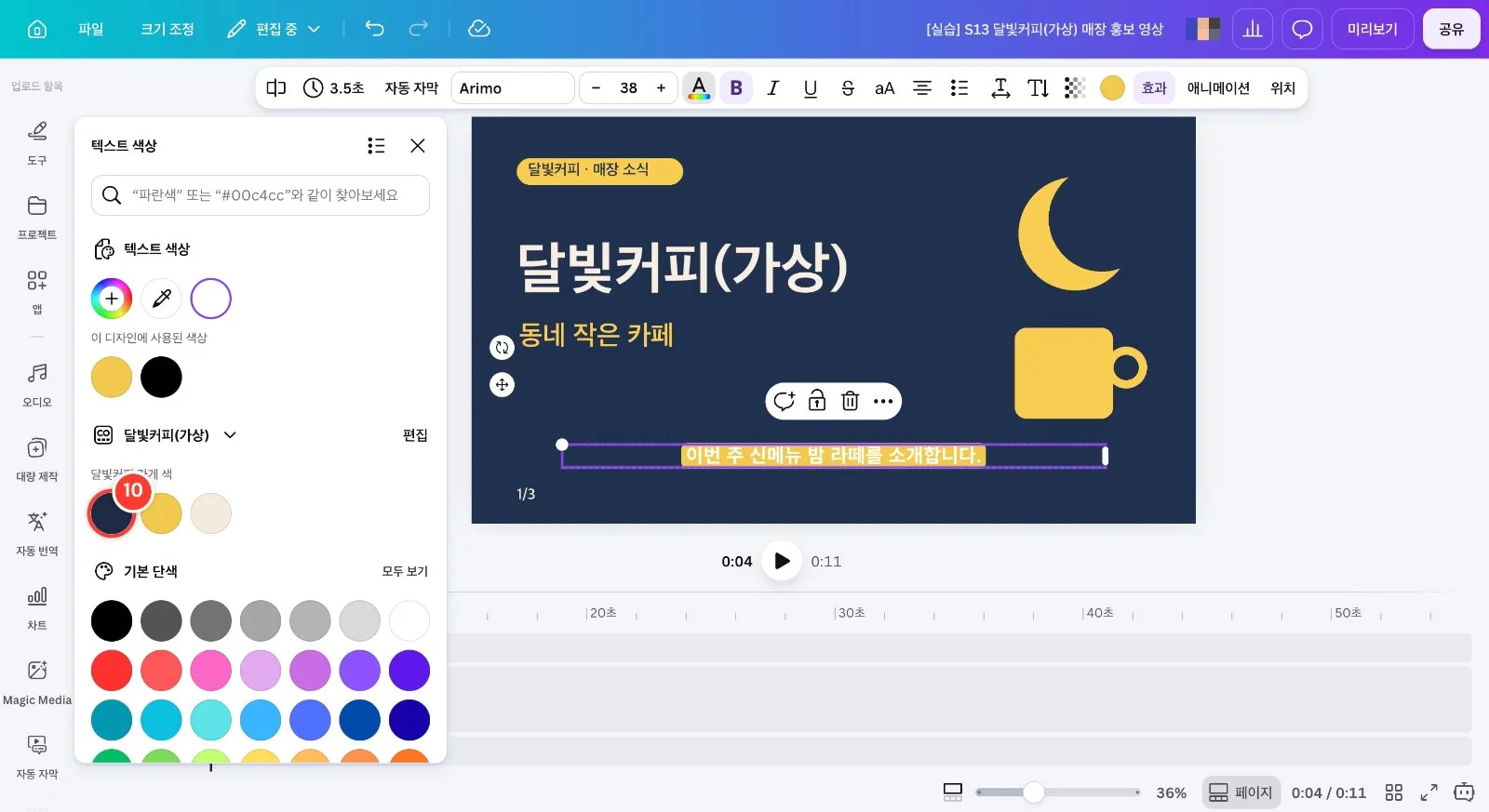Image resolution: width=1489 pixels, height=812 pixels.
Task: Delete the selected element with trash
Action: pyautogui.click(x=850, y=401)
